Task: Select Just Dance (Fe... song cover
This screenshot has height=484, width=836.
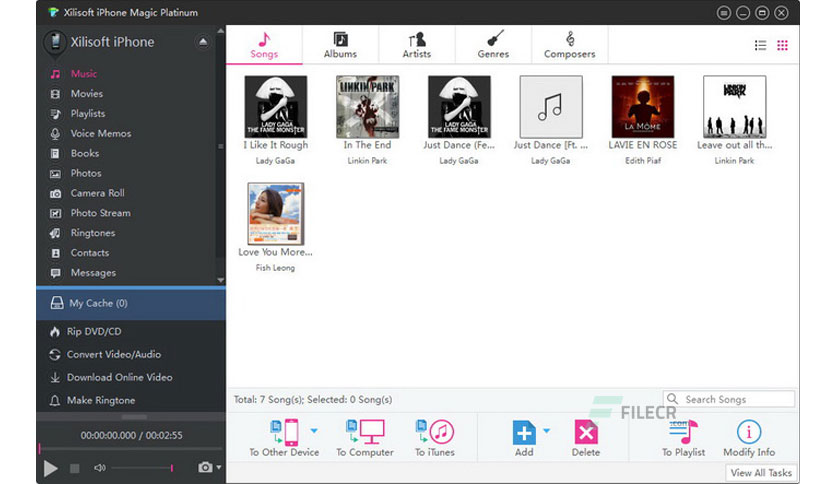Action: [459, 107]
